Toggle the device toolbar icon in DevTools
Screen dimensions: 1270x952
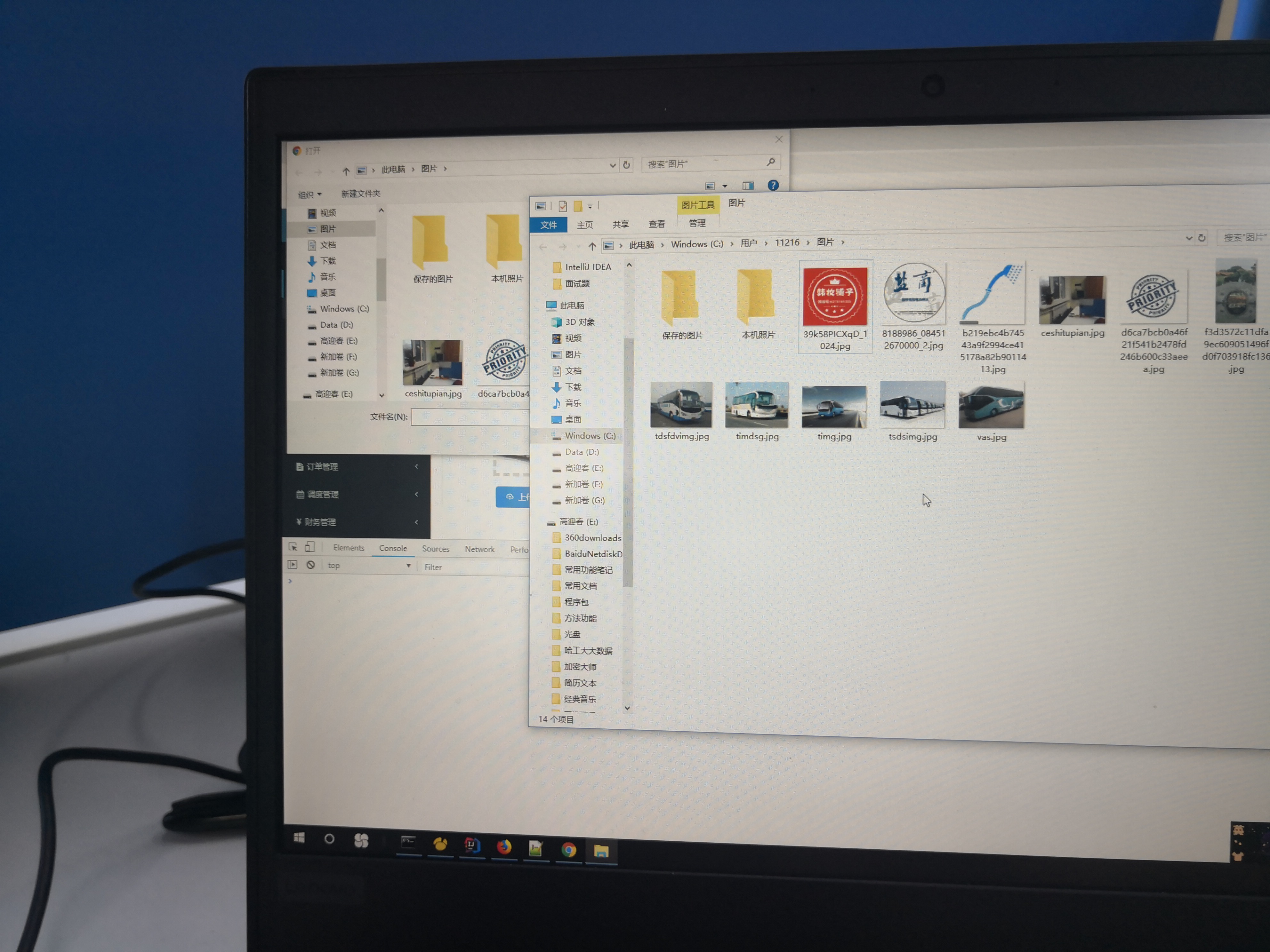coord(309,547)
